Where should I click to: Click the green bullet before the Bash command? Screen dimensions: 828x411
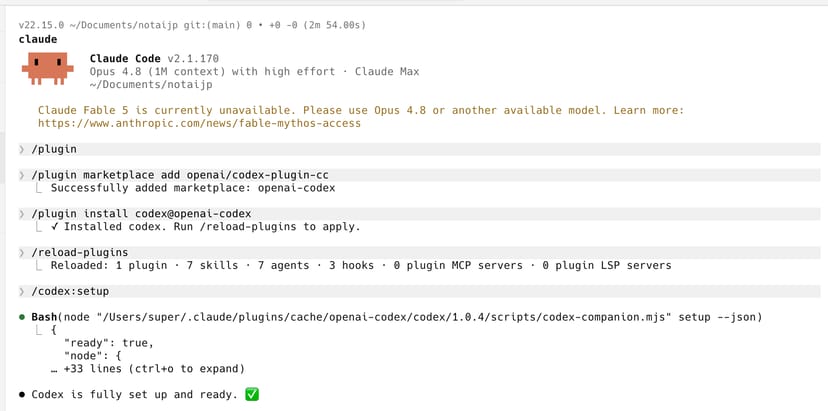coord(22,317)
